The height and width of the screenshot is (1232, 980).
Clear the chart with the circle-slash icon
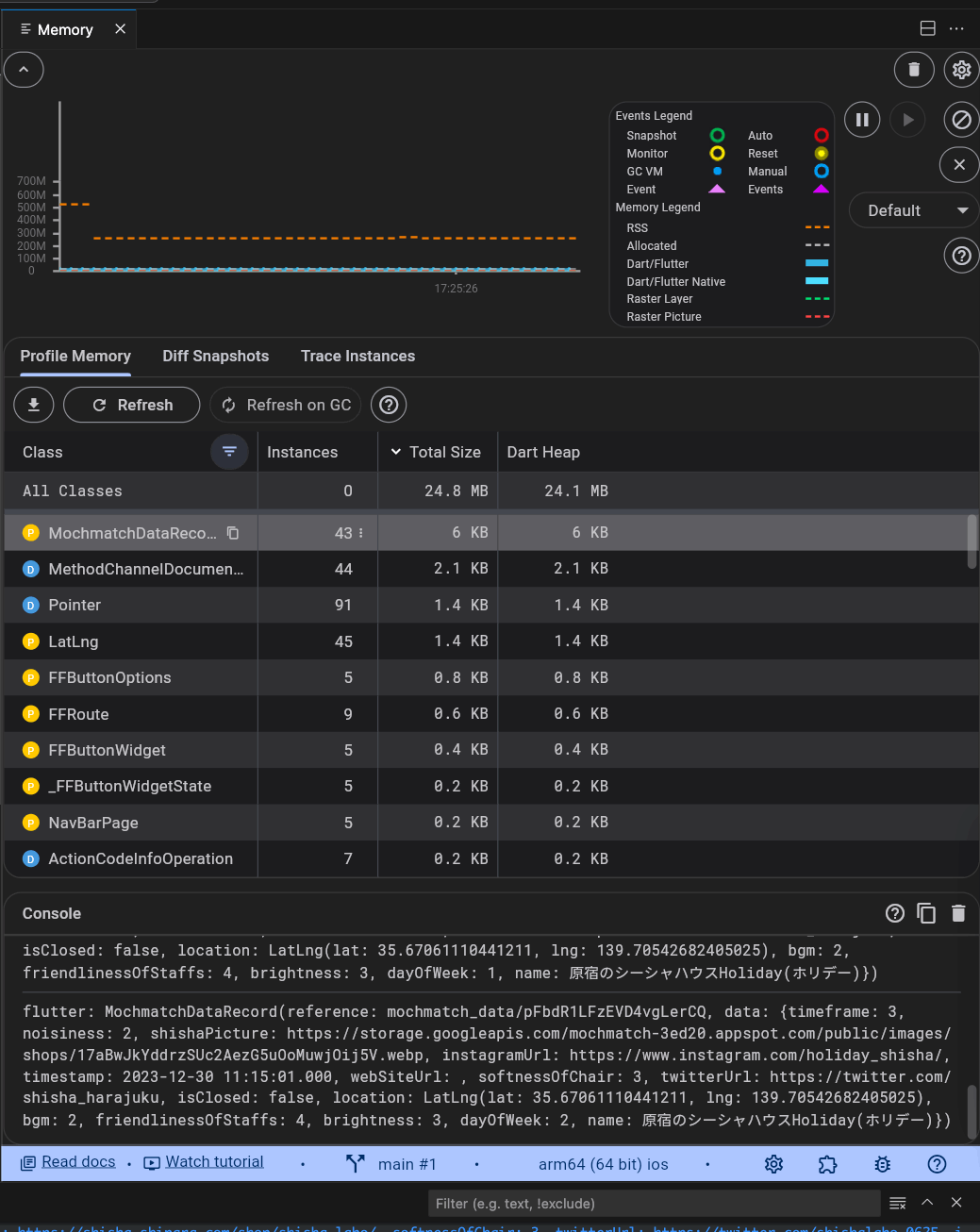(x=961, y=120)
